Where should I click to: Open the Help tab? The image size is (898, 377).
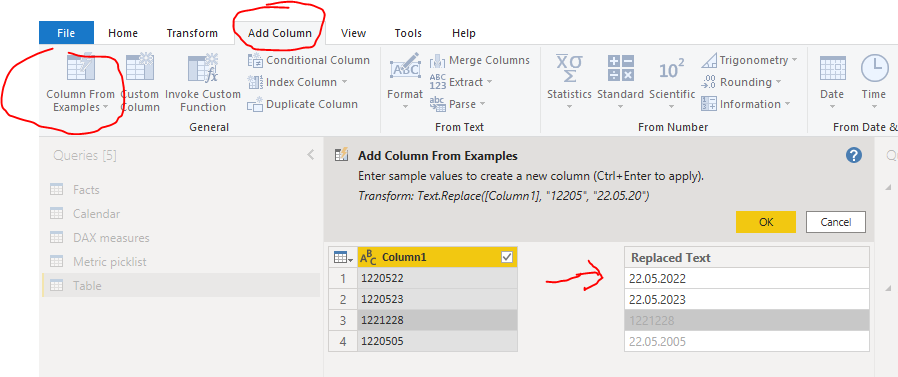click(463, 33)
